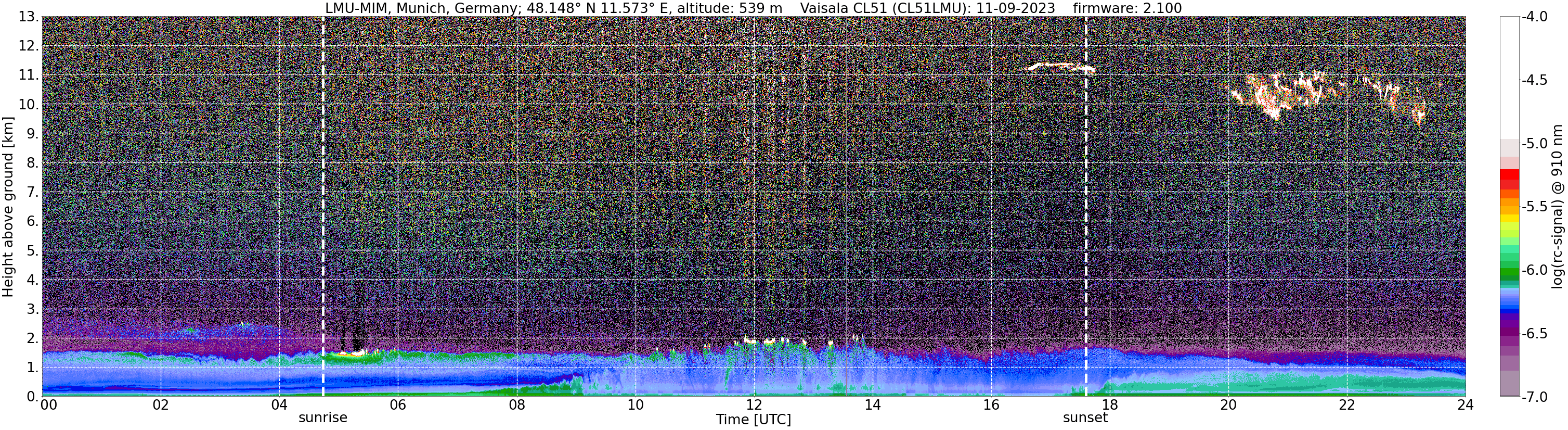Viewport: 1568px width, 430px height.
Task: Click the time axis tick label 06
Action: coord(397,405)
